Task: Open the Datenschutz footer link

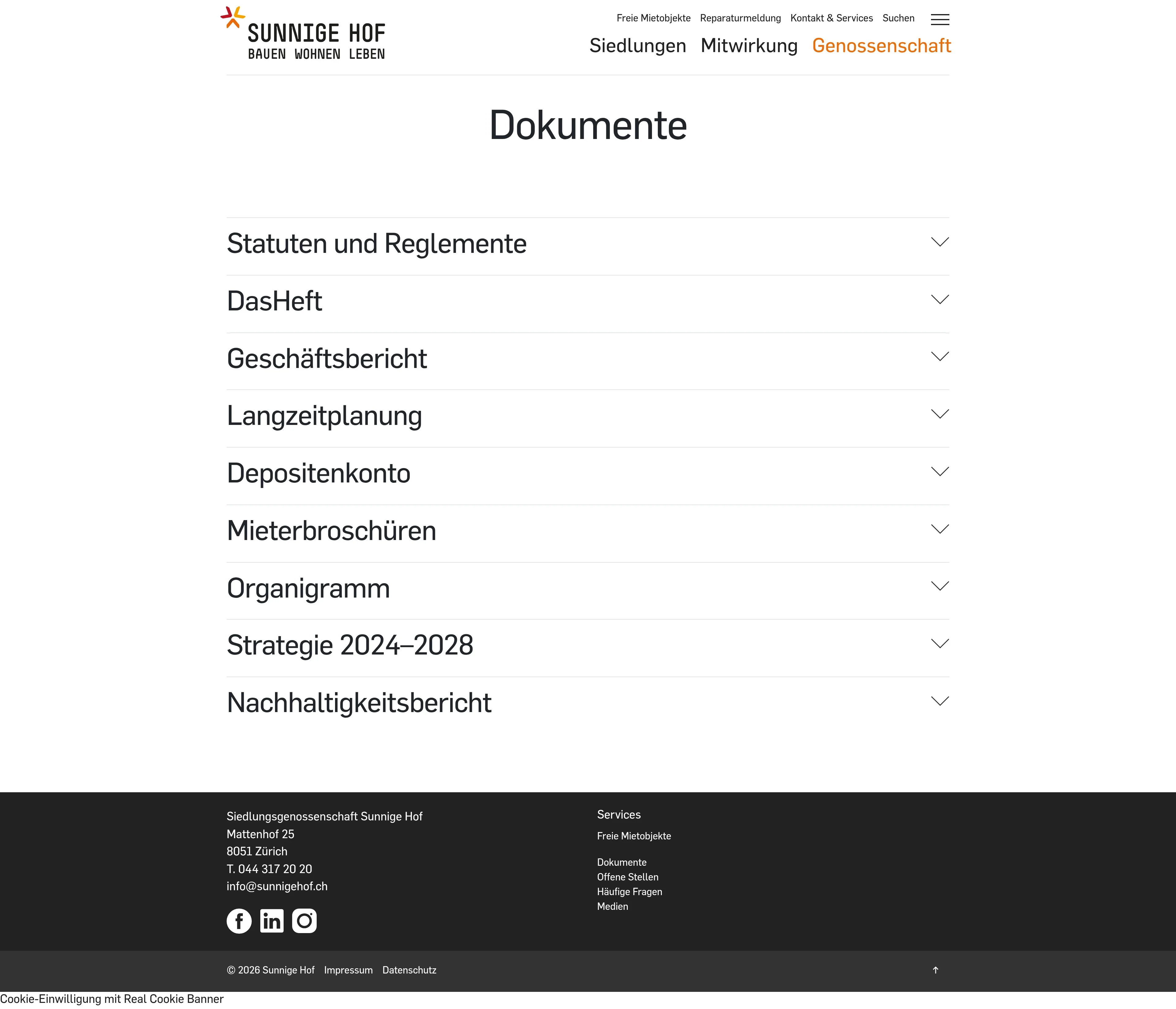Action: click(409, 970)
